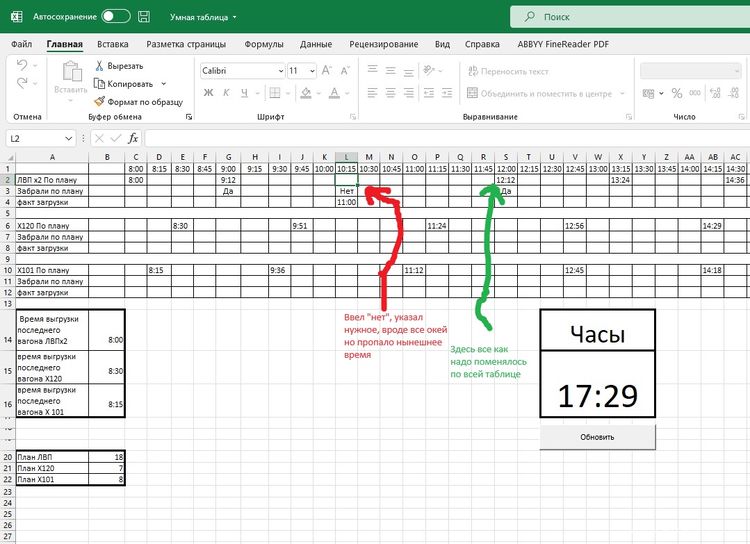This screenshot has height=544, width=750.
Task: Click the Fill Color bucket icon
Action: click(306, 93)
